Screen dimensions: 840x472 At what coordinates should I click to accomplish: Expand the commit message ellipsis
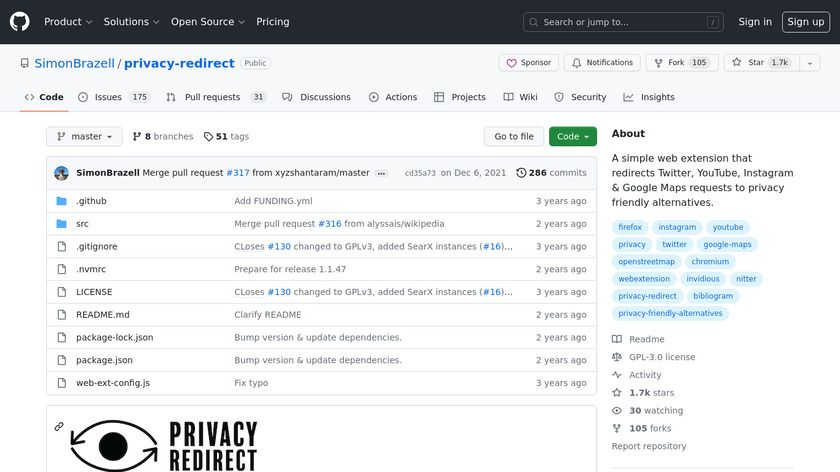pos(381,173)
